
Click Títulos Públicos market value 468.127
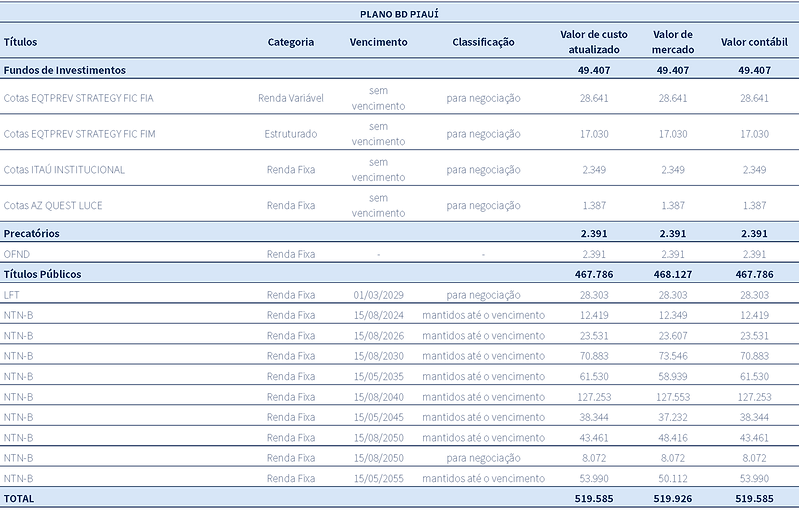pyautogui.click(x=673, y=274)
